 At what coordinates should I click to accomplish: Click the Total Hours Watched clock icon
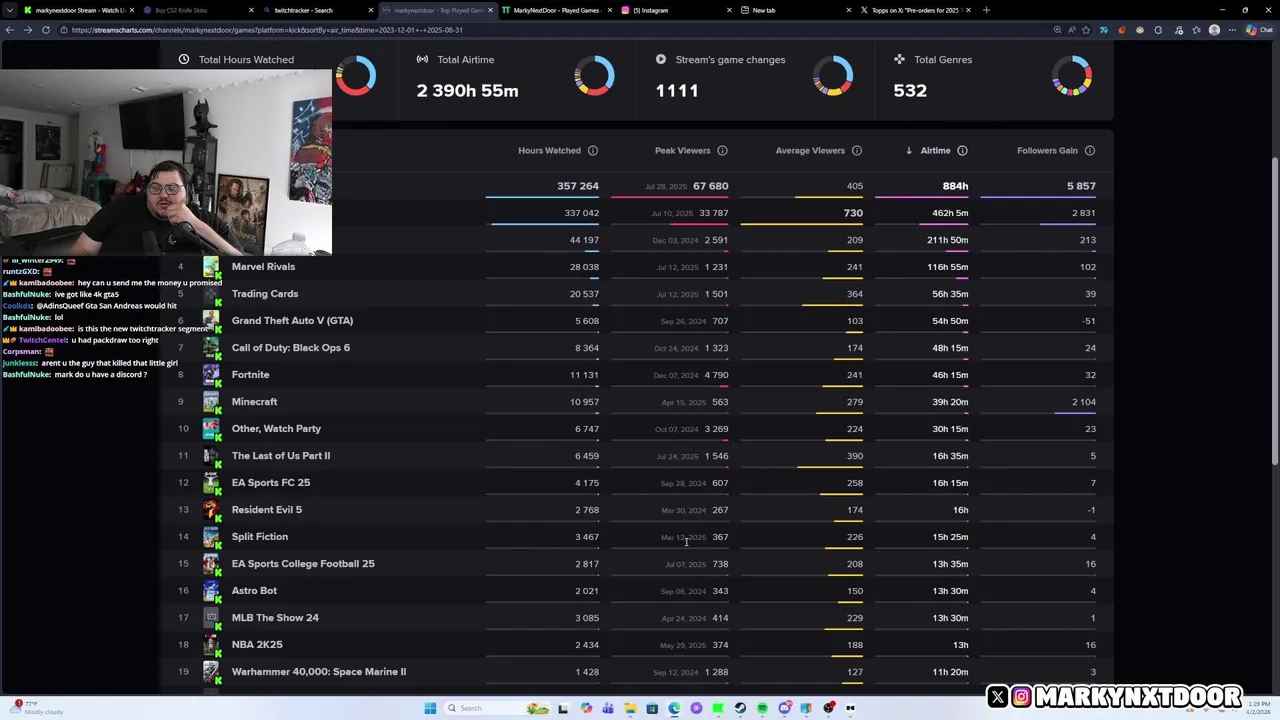tap(184, 59)
